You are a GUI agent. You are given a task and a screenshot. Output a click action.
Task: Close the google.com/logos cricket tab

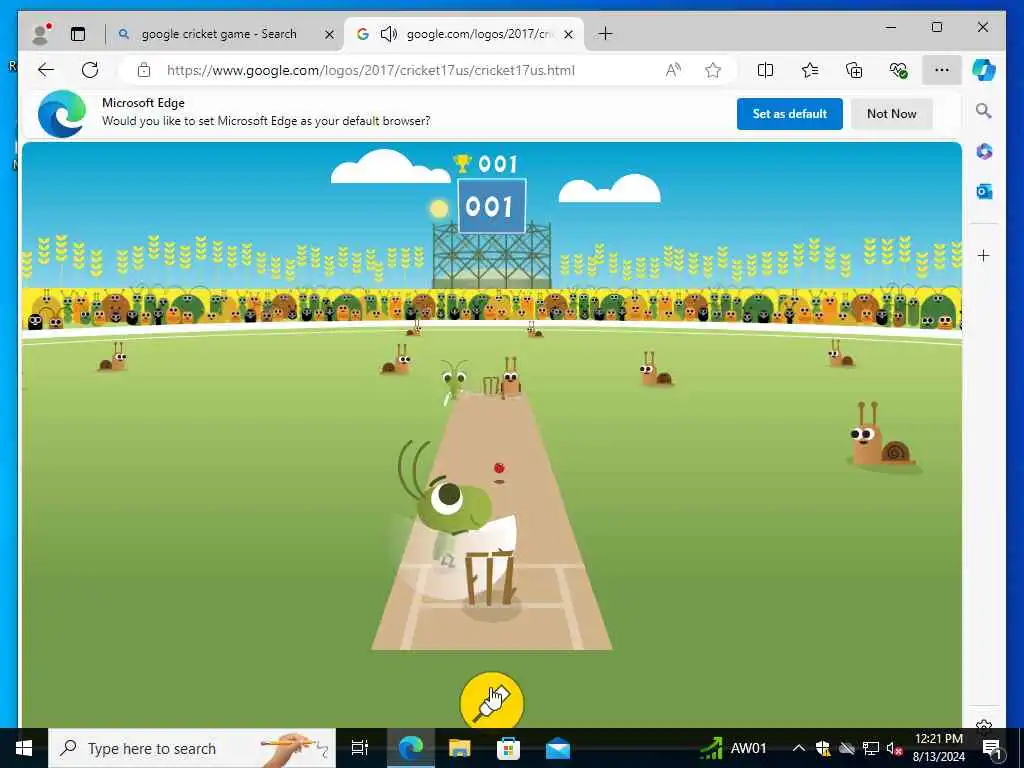568,34
